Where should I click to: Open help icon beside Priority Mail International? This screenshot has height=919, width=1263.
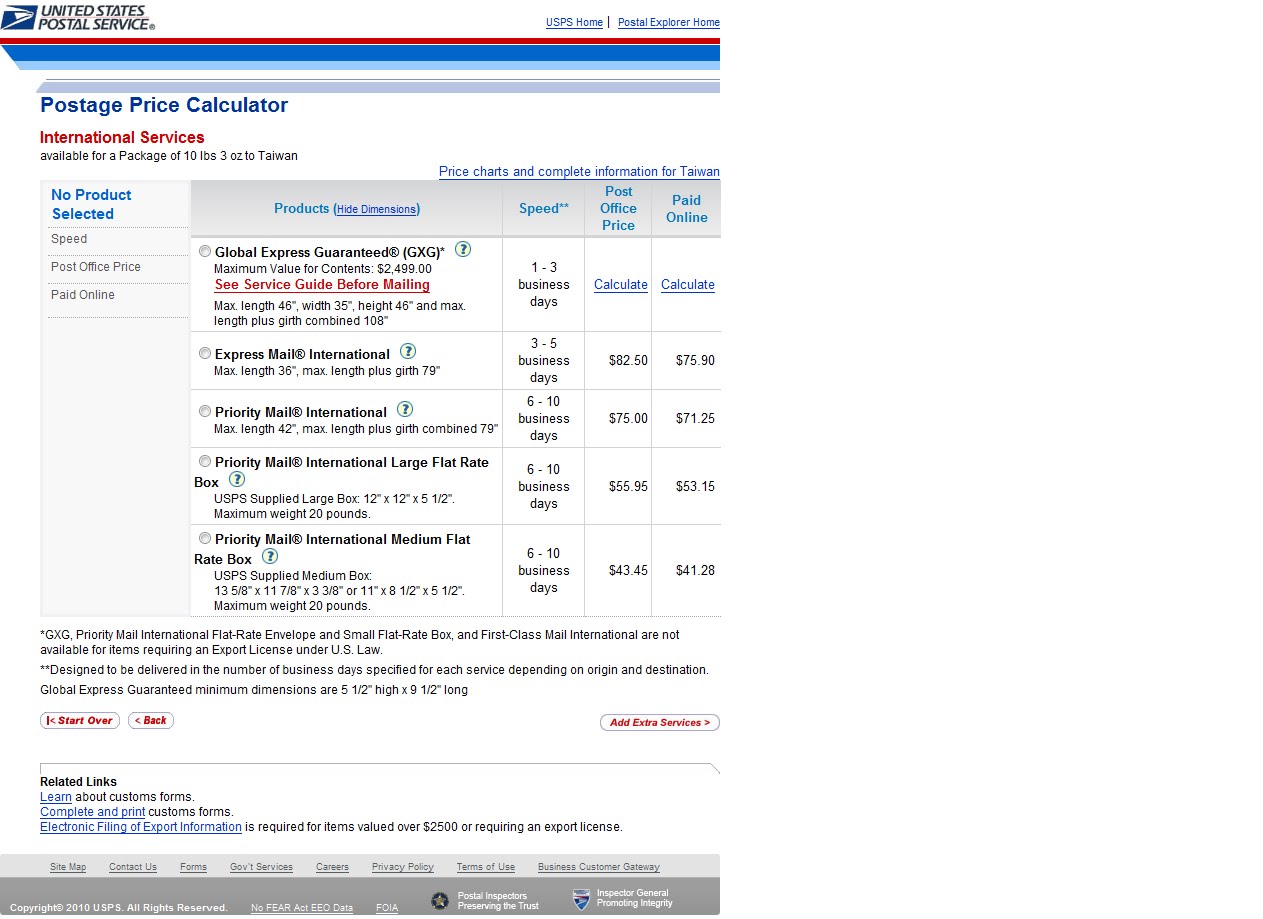pyautogui.click(x=405, y=409)
